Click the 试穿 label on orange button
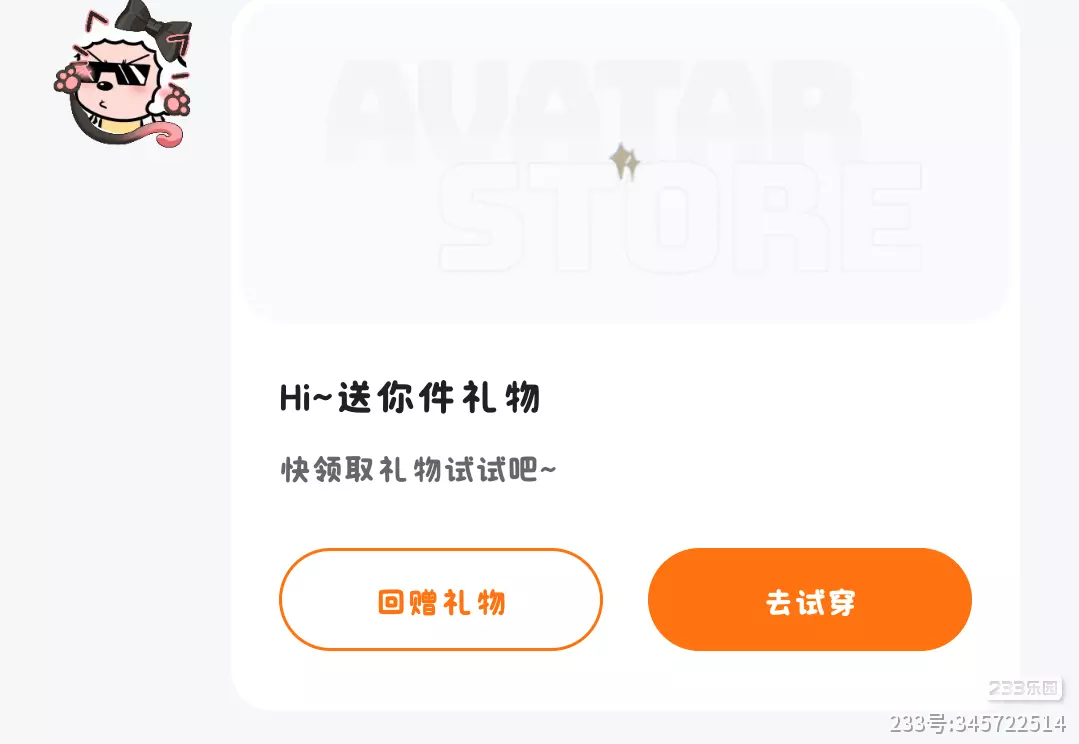 tap(826, 602)
